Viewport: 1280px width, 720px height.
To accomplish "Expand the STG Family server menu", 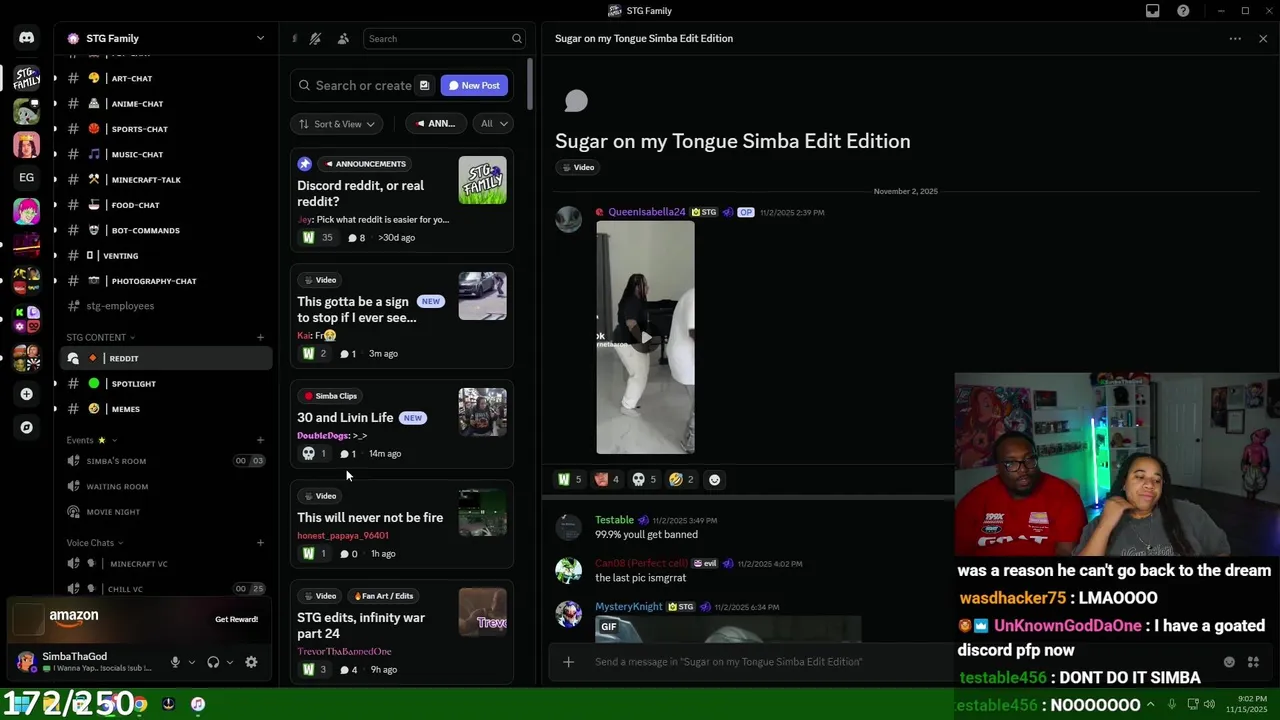I will 260,39.
